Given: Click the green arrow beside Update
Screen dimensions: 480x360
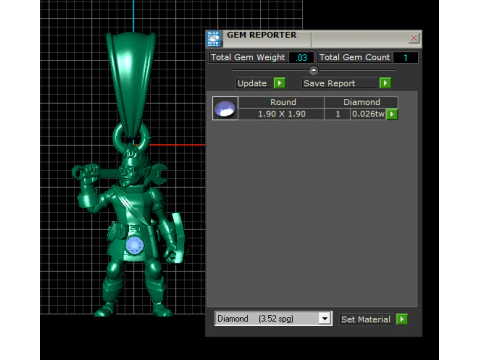Looking at the screenshot, I should 279,83.
